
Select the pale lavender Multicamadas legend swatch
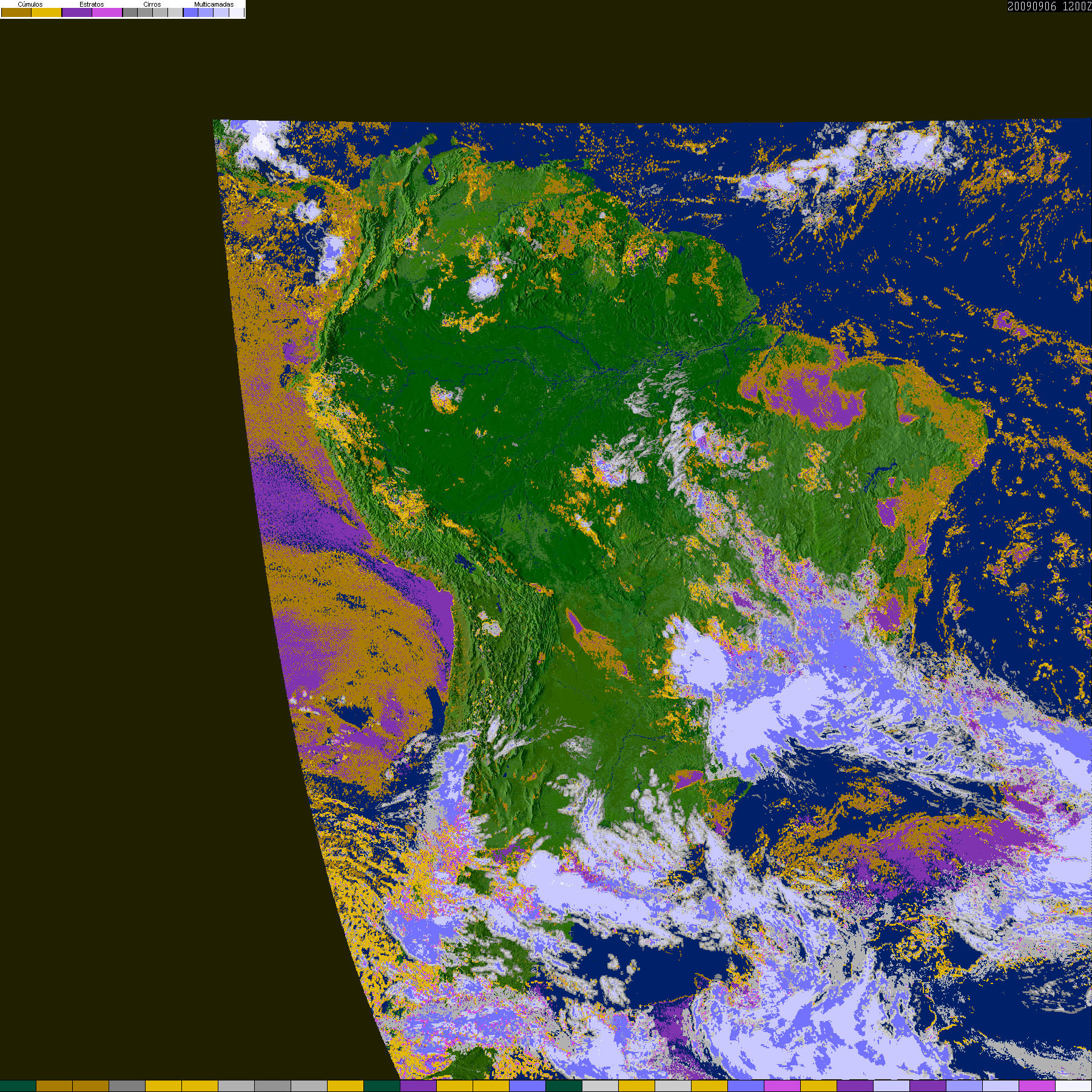click(221, 12)
